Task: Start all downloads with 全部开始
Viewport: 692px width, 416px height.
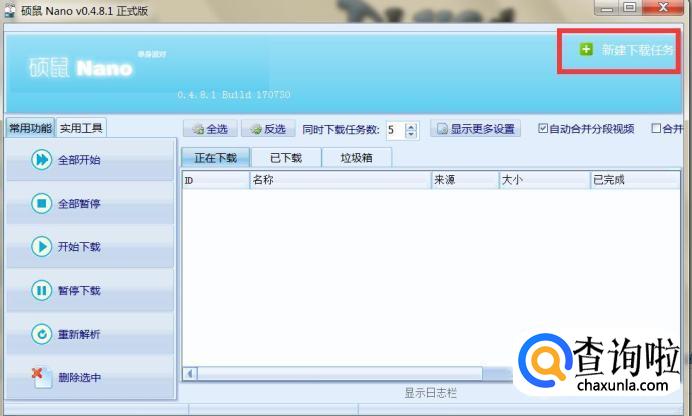Action: [90, 160]
